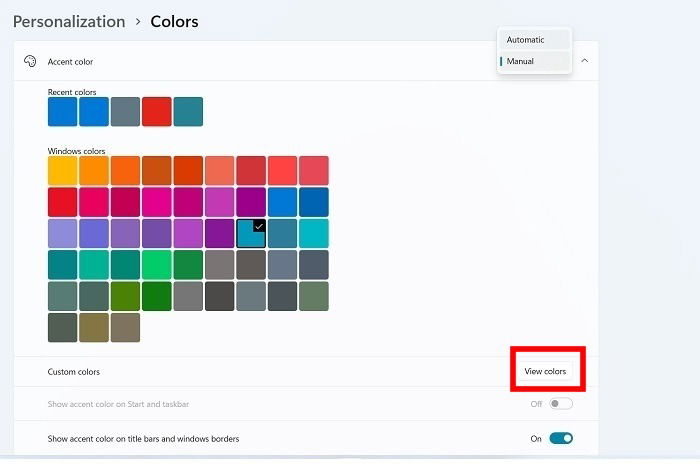700x470 pixels.
Task: Select the teal swatch in Recent colors
Action: [x=188, y=112]
